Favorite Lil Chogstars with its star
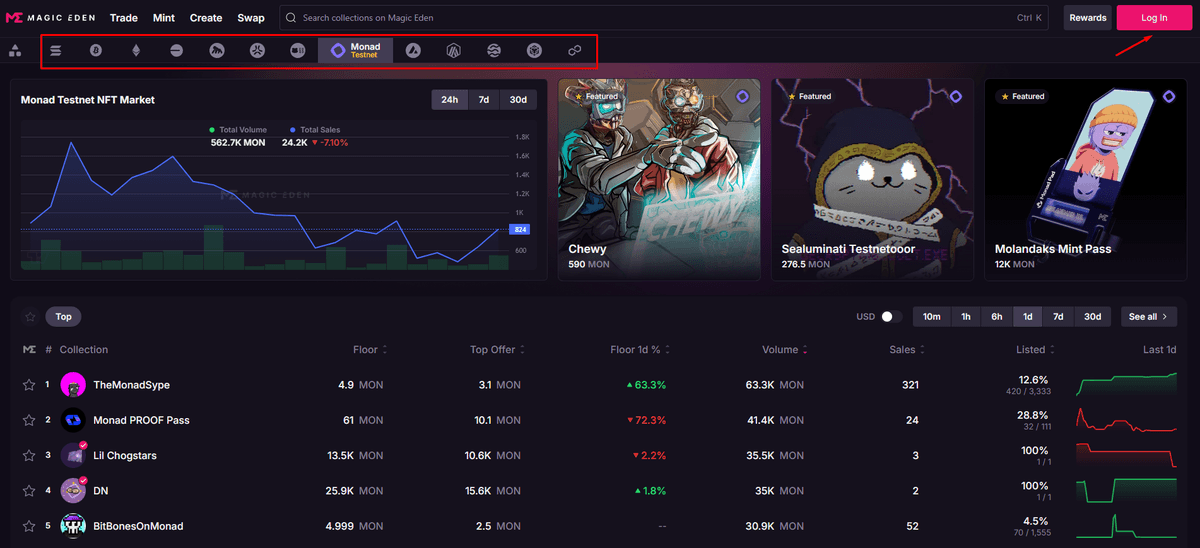Viewport: 1200px width, 548px height. click(29, 455)
